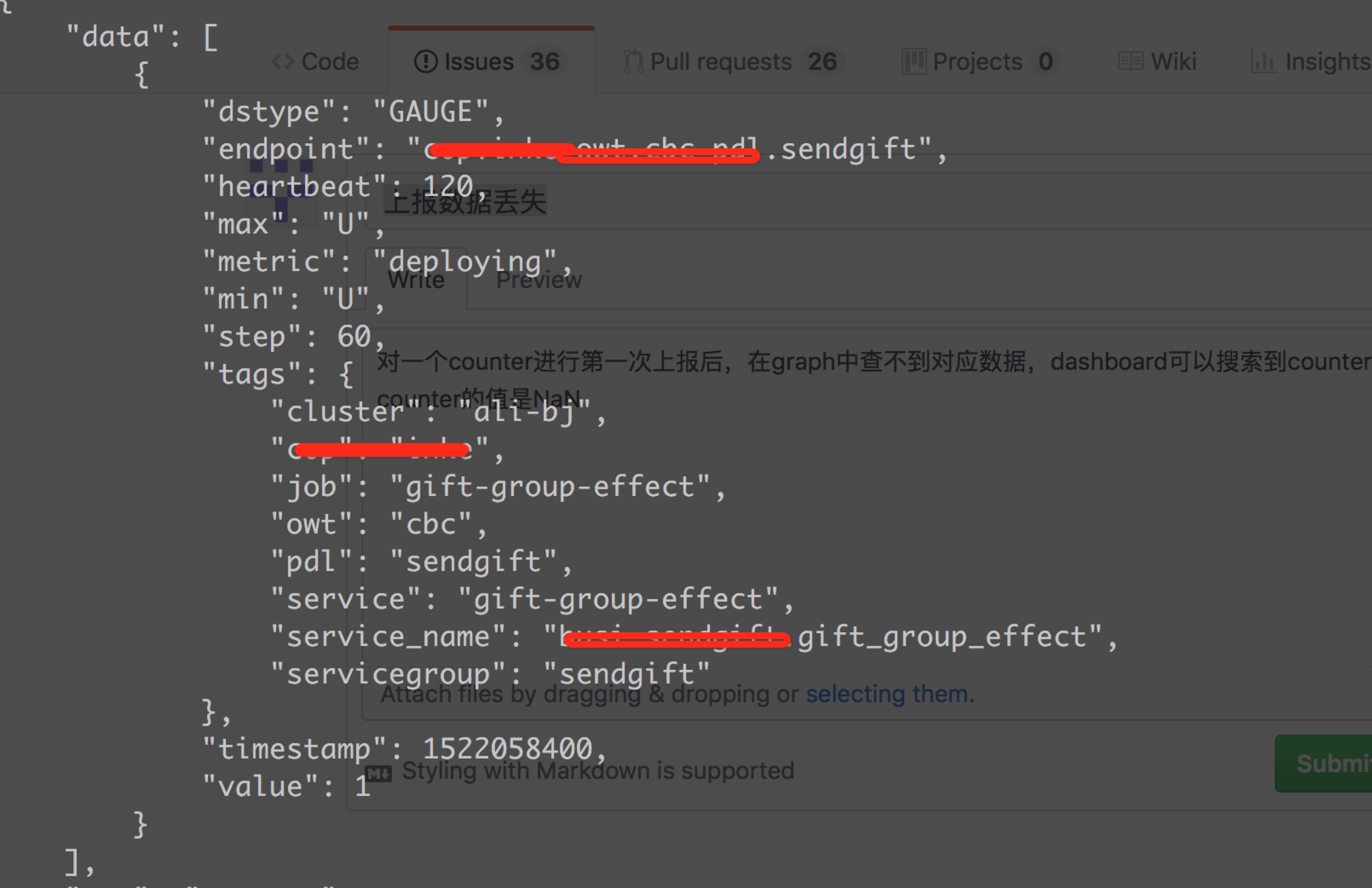Click the "min": "U" line
Screen dimensions: 1372x888
point(294,300)
